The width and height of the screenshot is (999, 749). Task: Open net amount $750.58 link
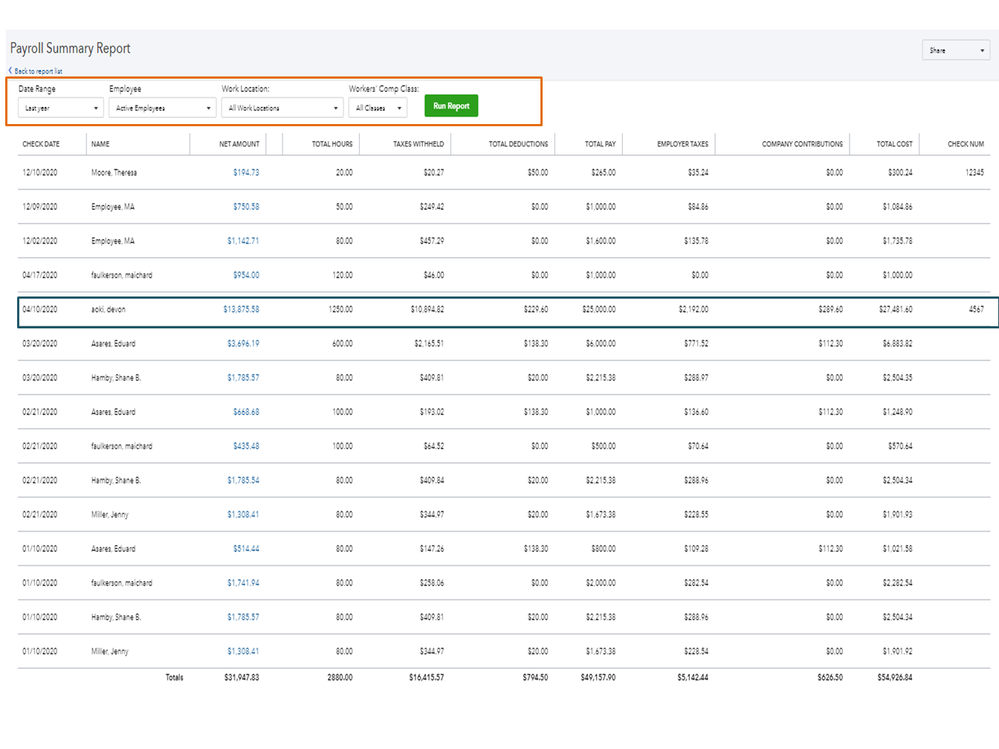click(246, 207)
